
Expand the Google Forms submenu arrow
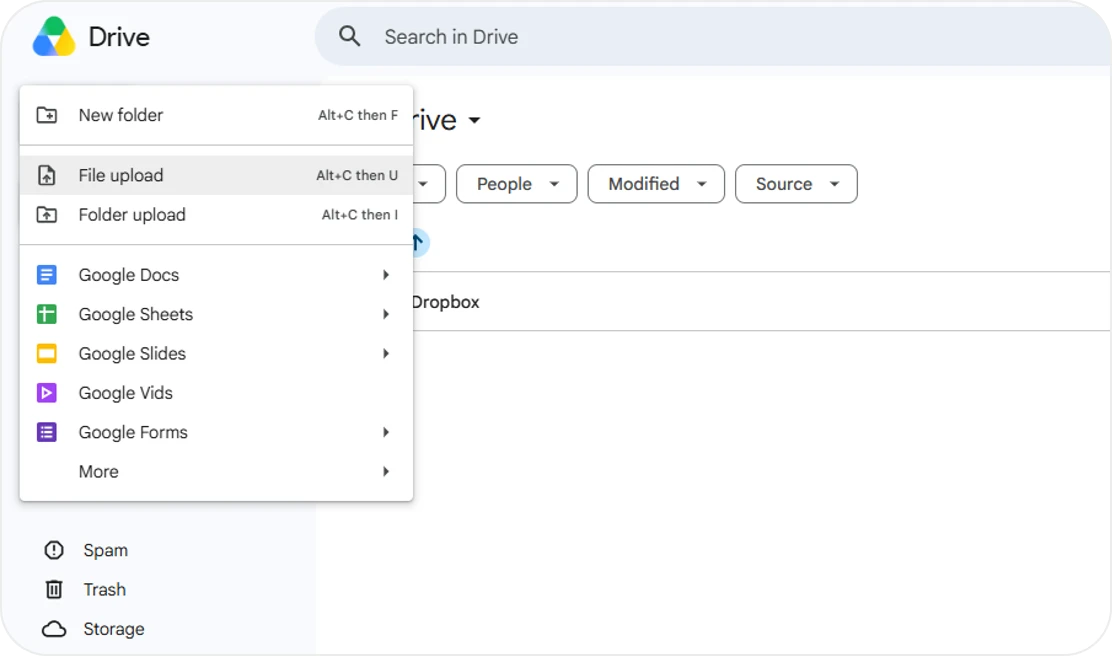[386, 432]
